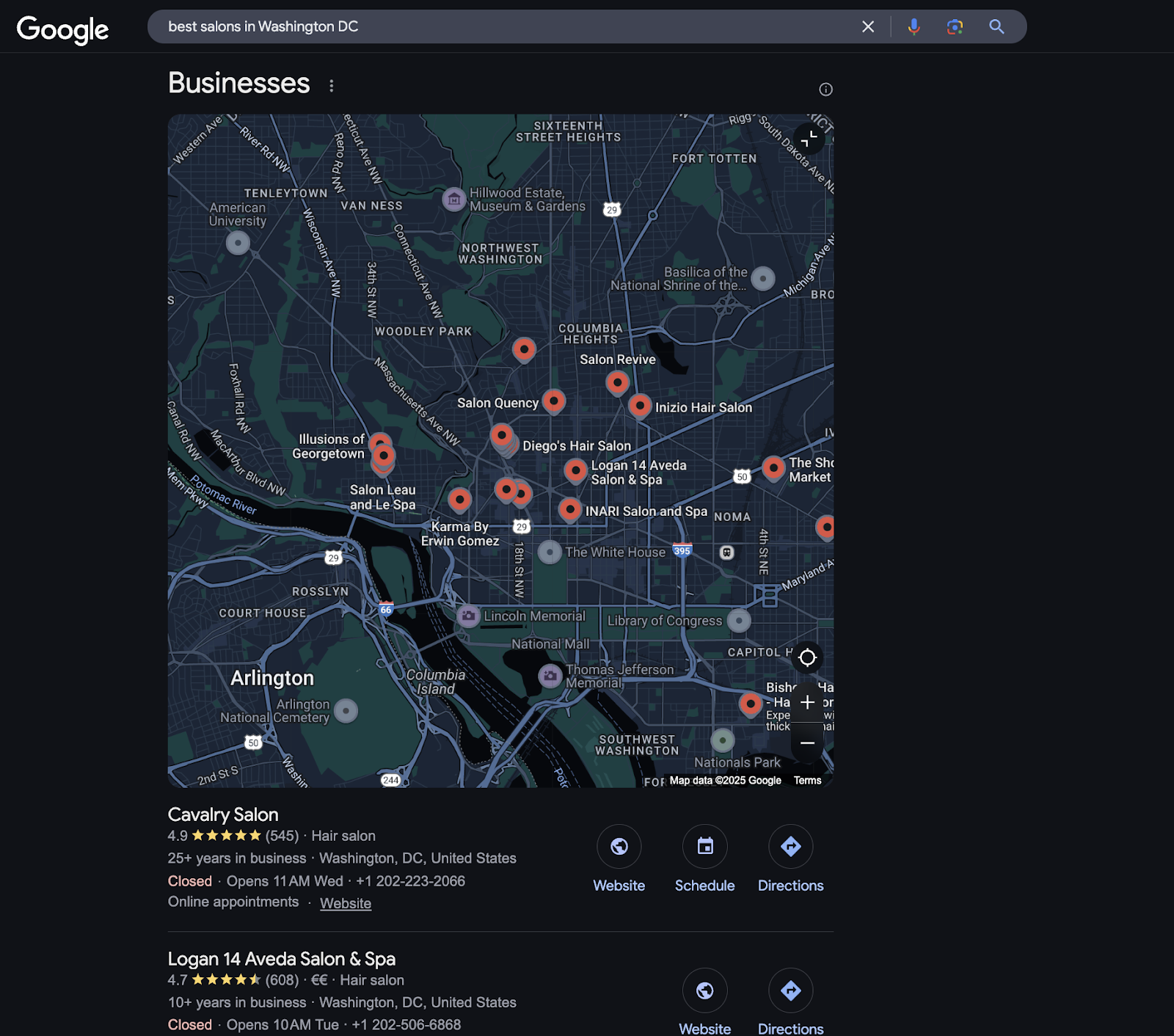
Task: Collapse the expanded map view
Action: tap(809, 139)
